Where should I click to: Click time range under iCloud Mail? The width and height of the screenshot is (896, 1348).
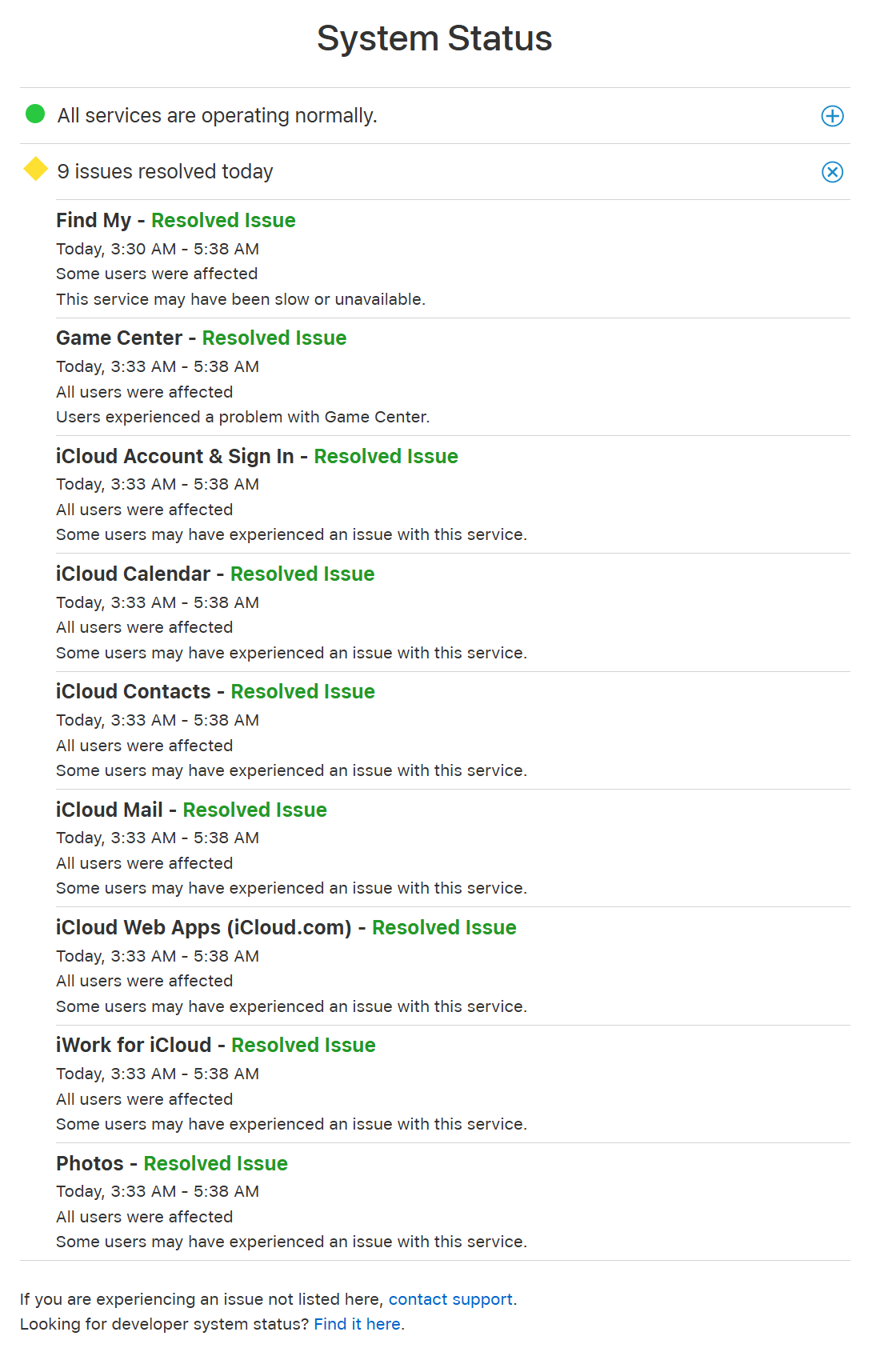(158, 838)
